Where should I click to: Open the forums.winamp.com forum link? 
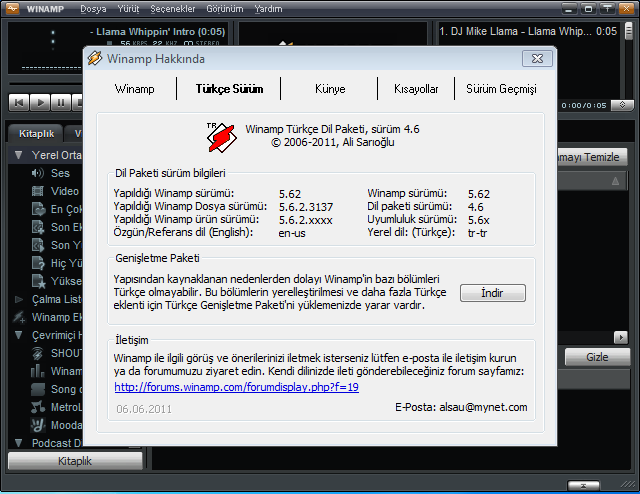point(236,387)
